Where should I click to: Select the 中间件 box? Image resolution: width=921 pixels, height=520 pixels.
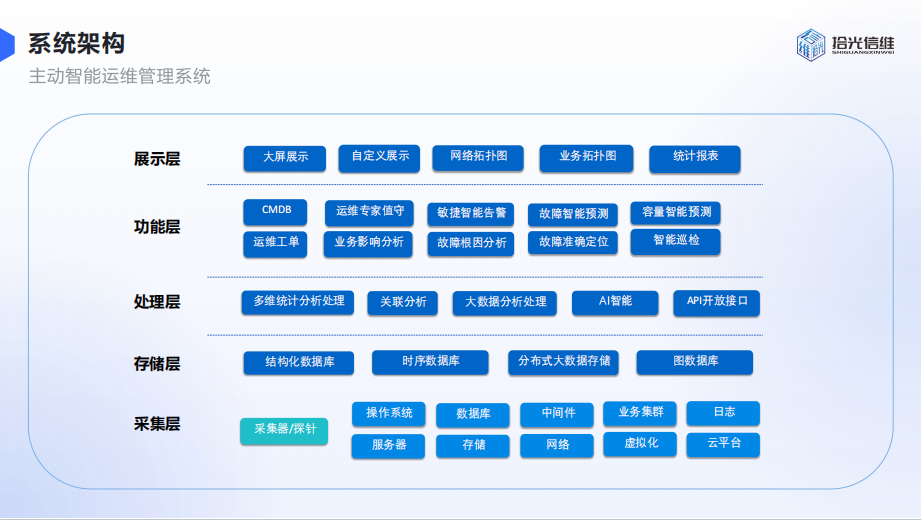point(557,414)
